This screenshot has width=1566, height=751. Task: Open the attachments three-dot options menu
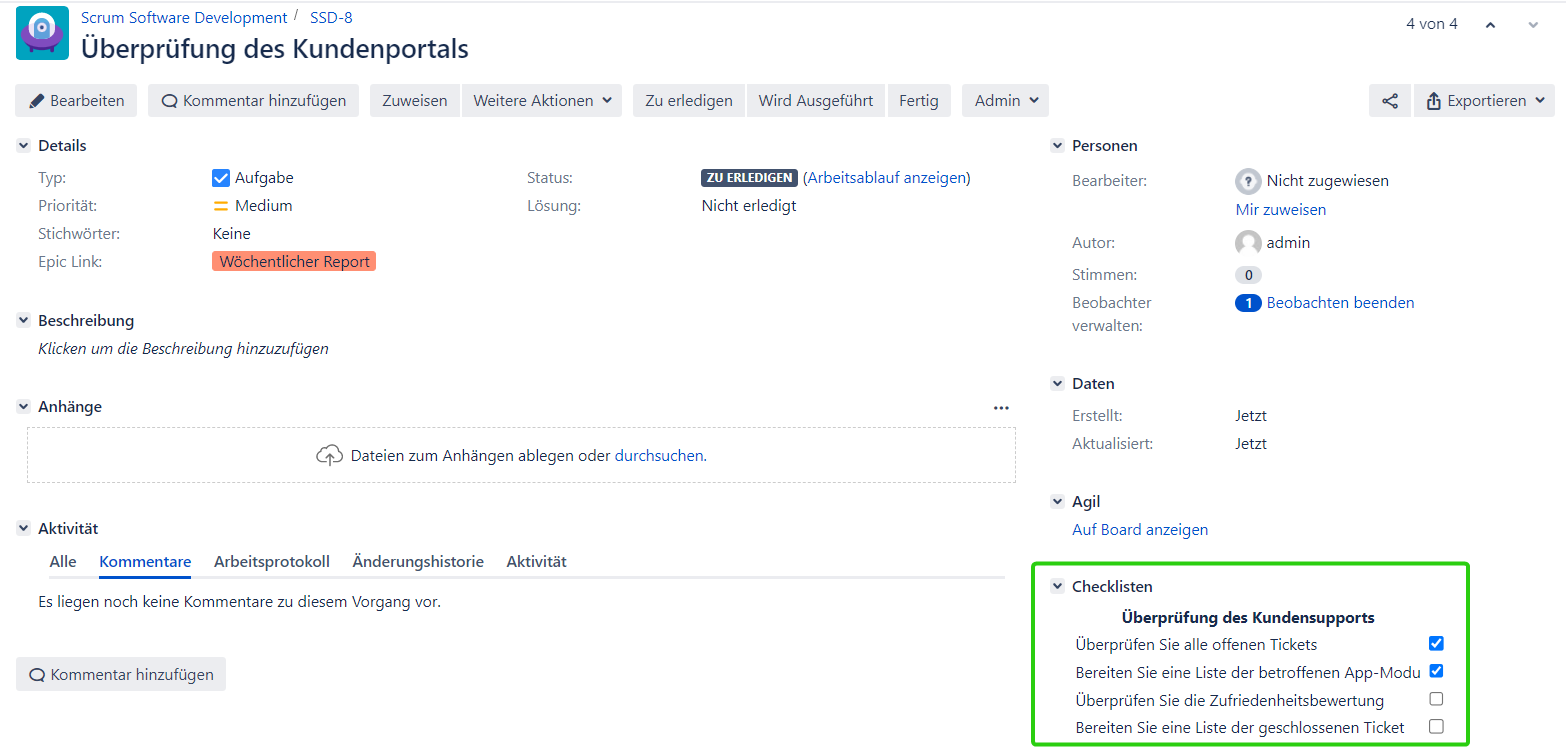[x=1001, y=407]
